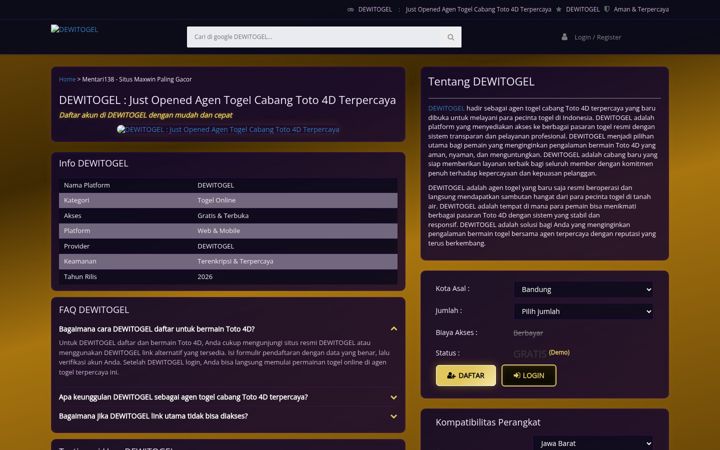Open the Login / Register link
This screenshot has height=450, width=720.
coord(597,37)
